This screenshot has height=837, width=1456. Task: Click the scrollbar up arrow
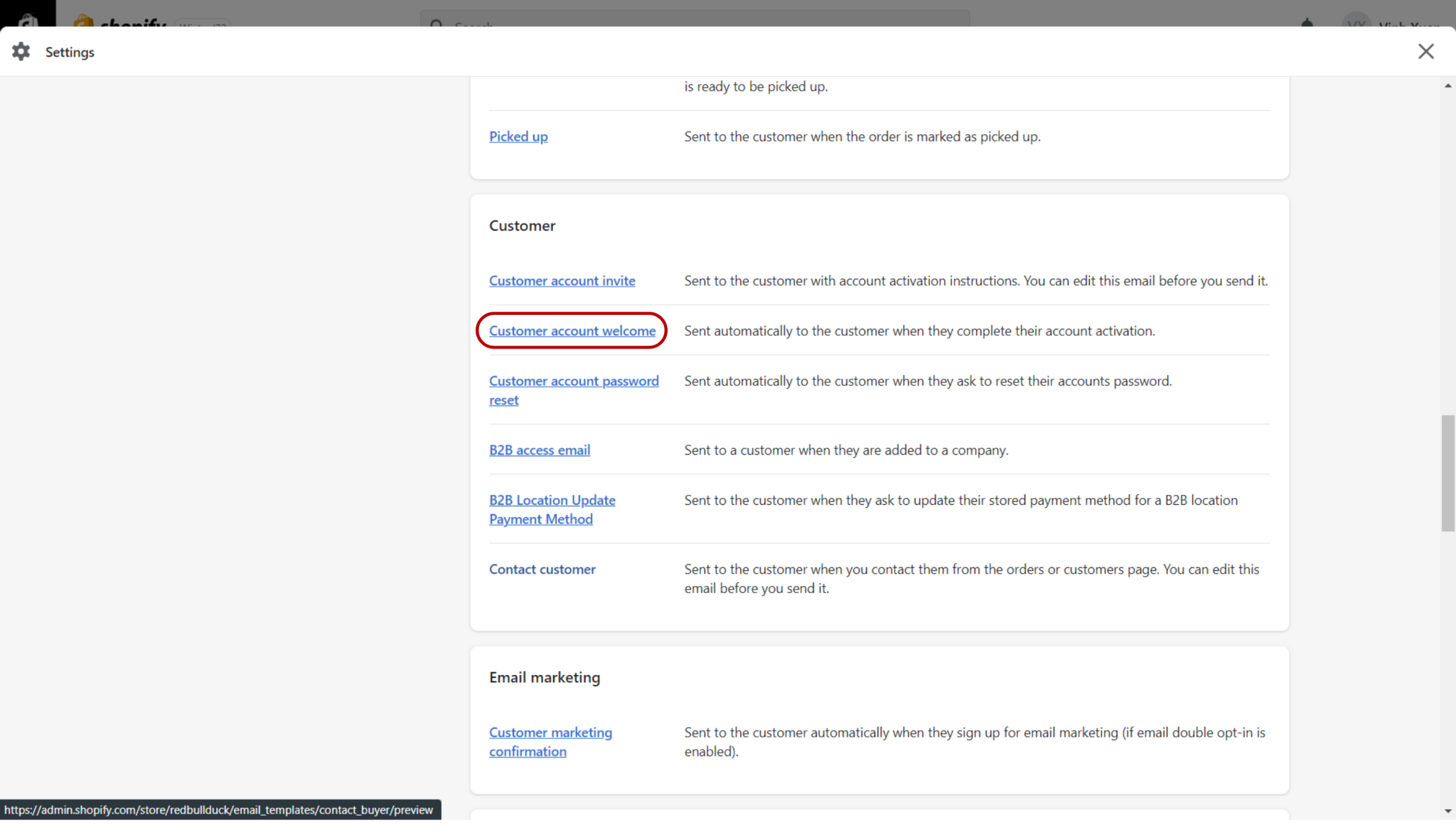1447,85
